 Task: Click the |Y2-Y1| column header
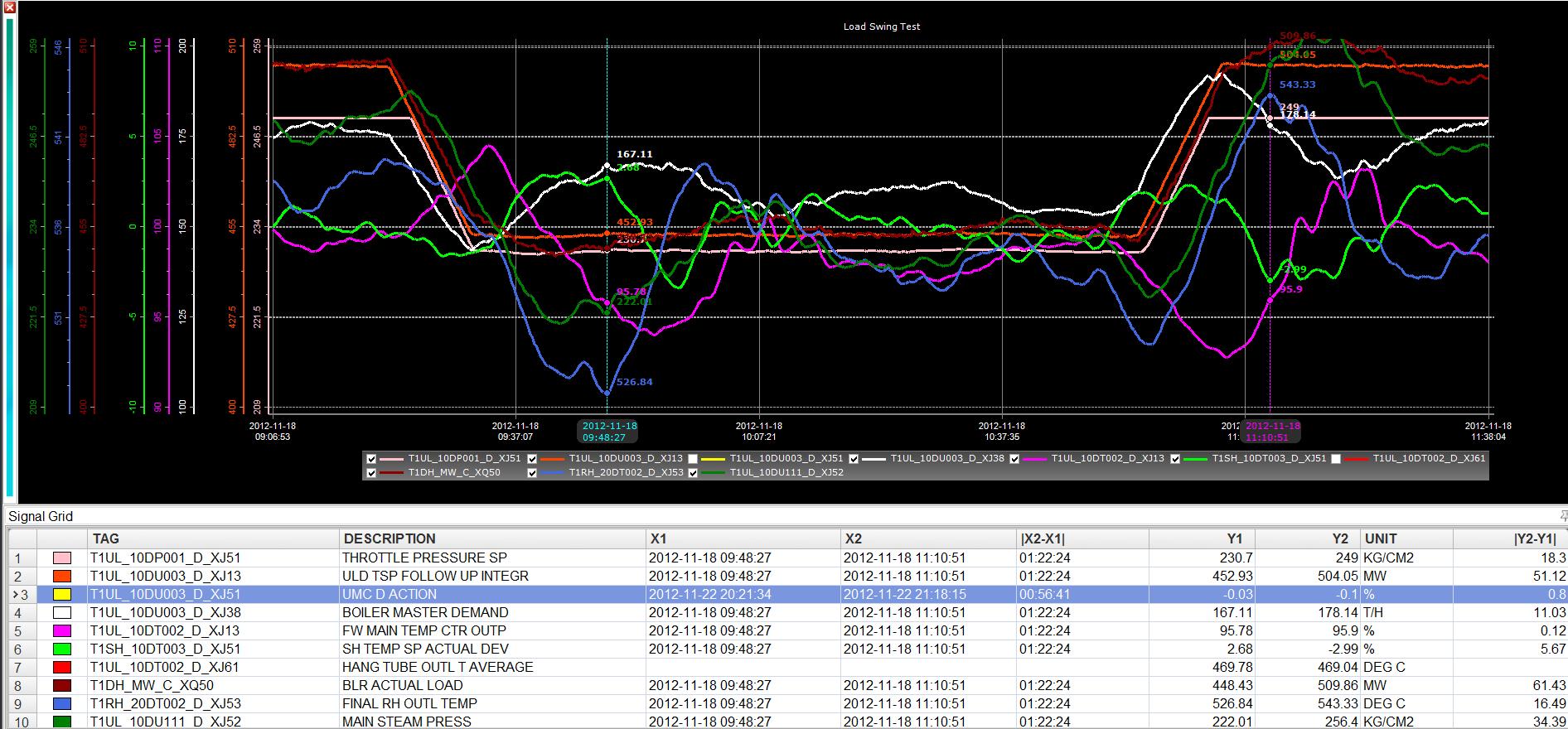[x=1510, y=538]
